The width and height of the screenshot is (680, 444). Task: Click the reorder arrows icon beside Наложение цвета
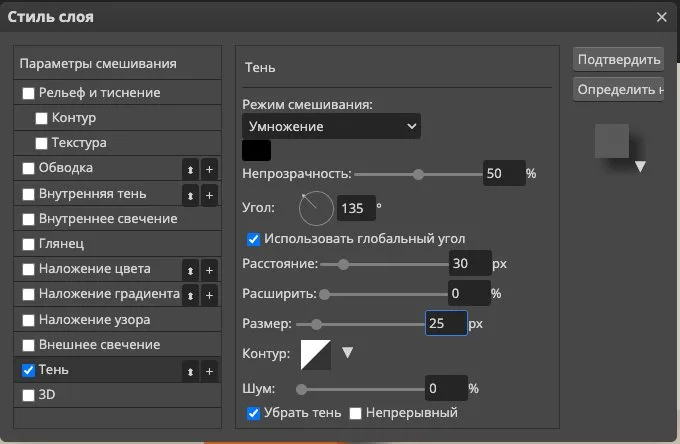click(x=190, y=270)
